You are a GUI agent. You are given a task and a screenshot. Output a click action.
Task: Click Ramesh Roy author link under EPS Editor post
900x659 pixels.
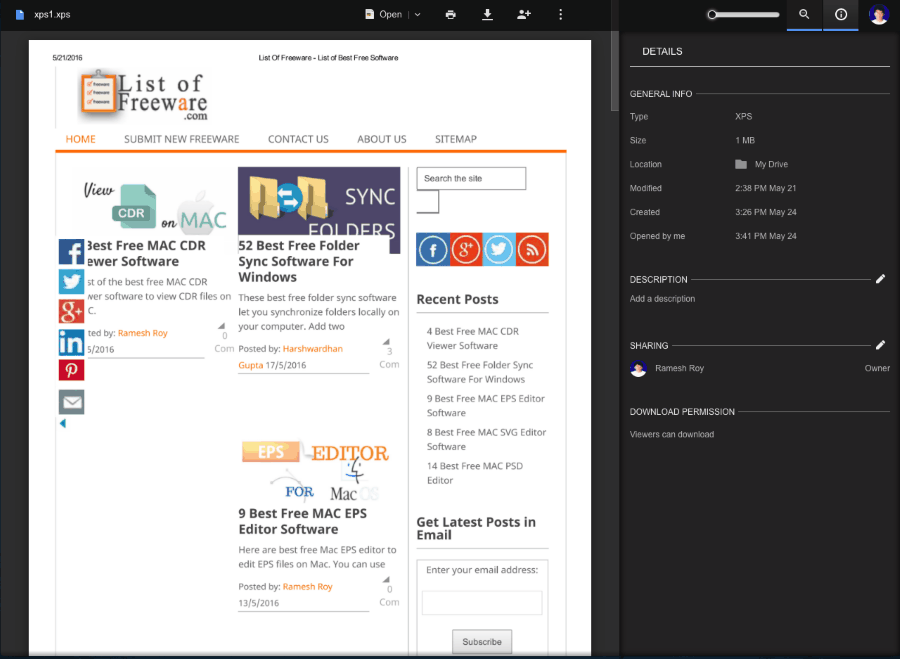[308, 587]
